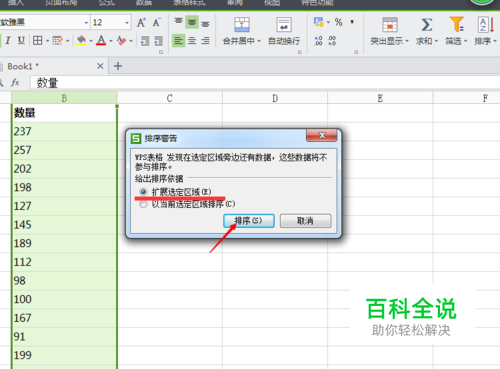
Task: Close the Book1 document tab
Action: [x=100, y=66]
